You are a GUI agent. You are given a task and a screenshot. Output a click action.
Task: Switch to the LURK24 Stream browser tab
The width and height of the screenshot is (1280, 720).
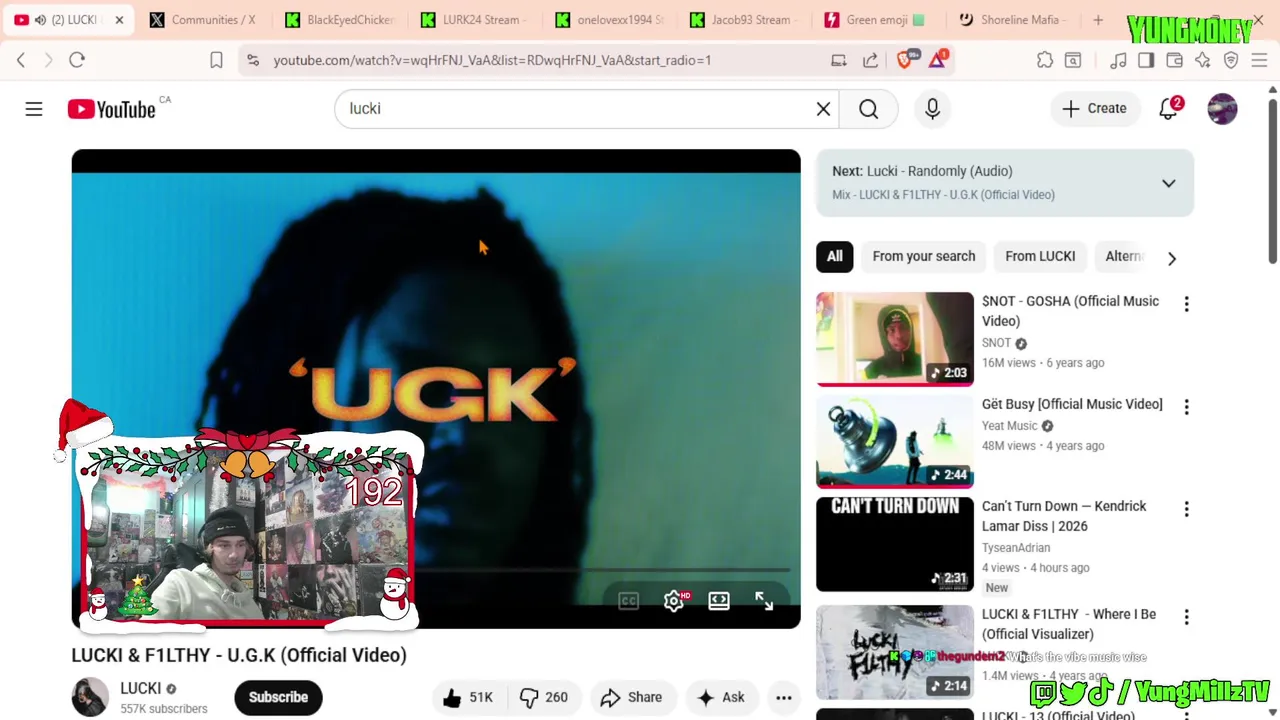(x=473, y=20)
